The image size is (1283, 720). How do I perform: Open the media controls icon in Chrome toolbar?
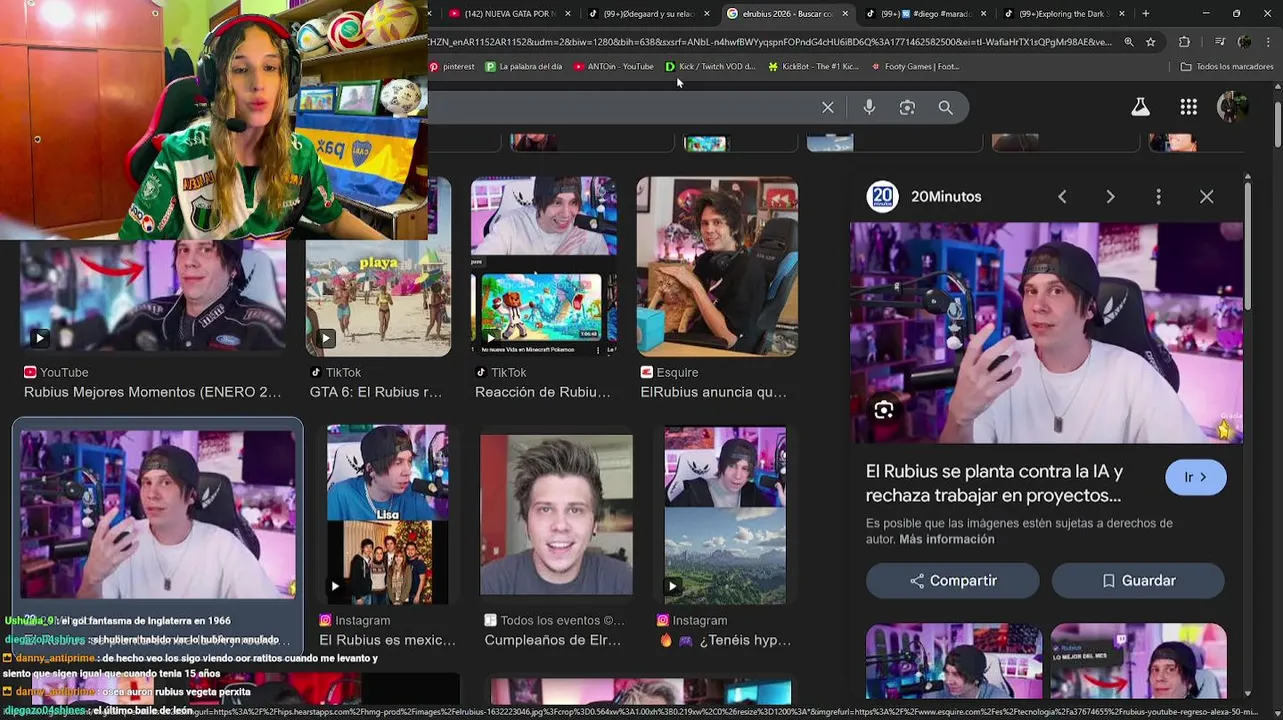[x=1219, y=42]
